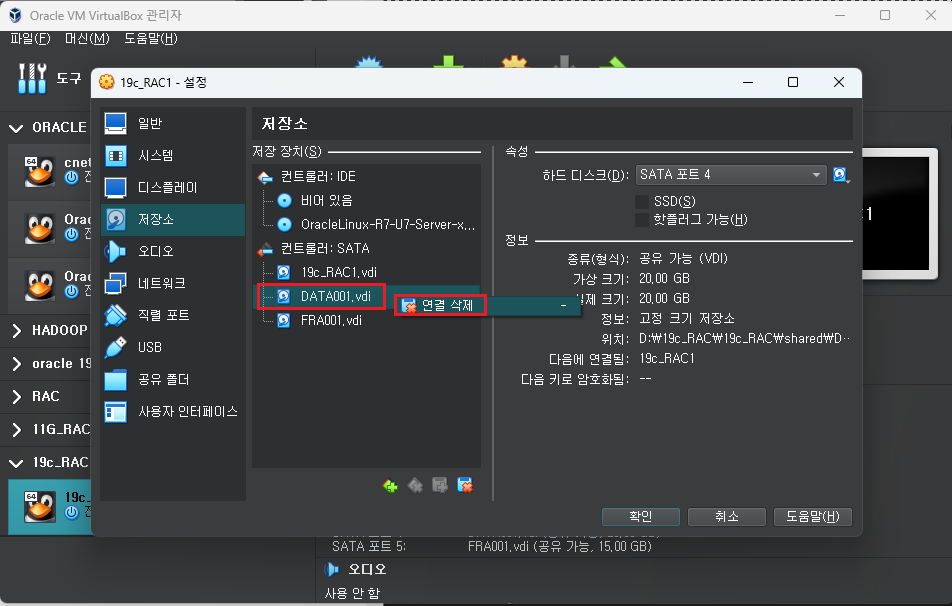Screen dimensions: 952x606
Task: Click the add controller icon below storage tree
Action: point(390,486)
